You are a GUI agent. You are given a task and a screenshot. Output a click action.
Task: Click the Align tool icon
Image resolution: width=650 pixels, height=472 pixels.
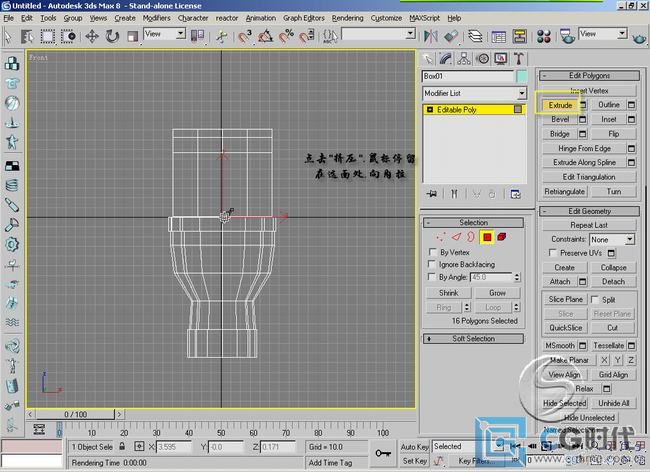pos(451,36)
